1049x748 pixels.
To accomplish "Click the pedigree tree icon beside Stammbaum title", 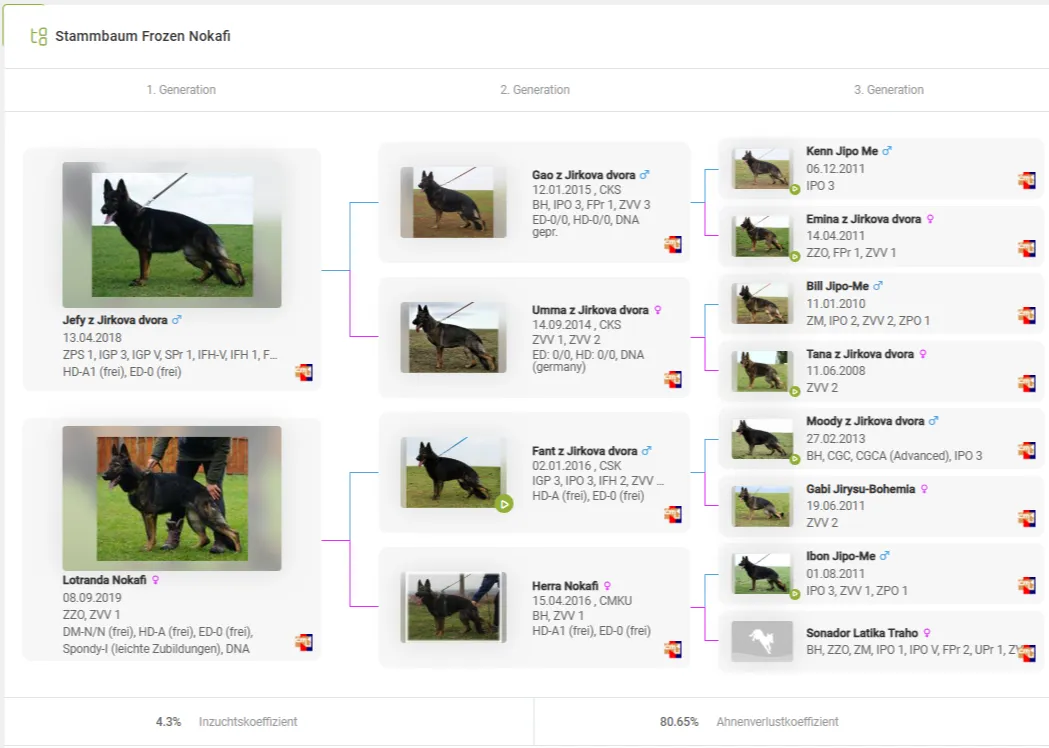I will click(x=39, y=37).
